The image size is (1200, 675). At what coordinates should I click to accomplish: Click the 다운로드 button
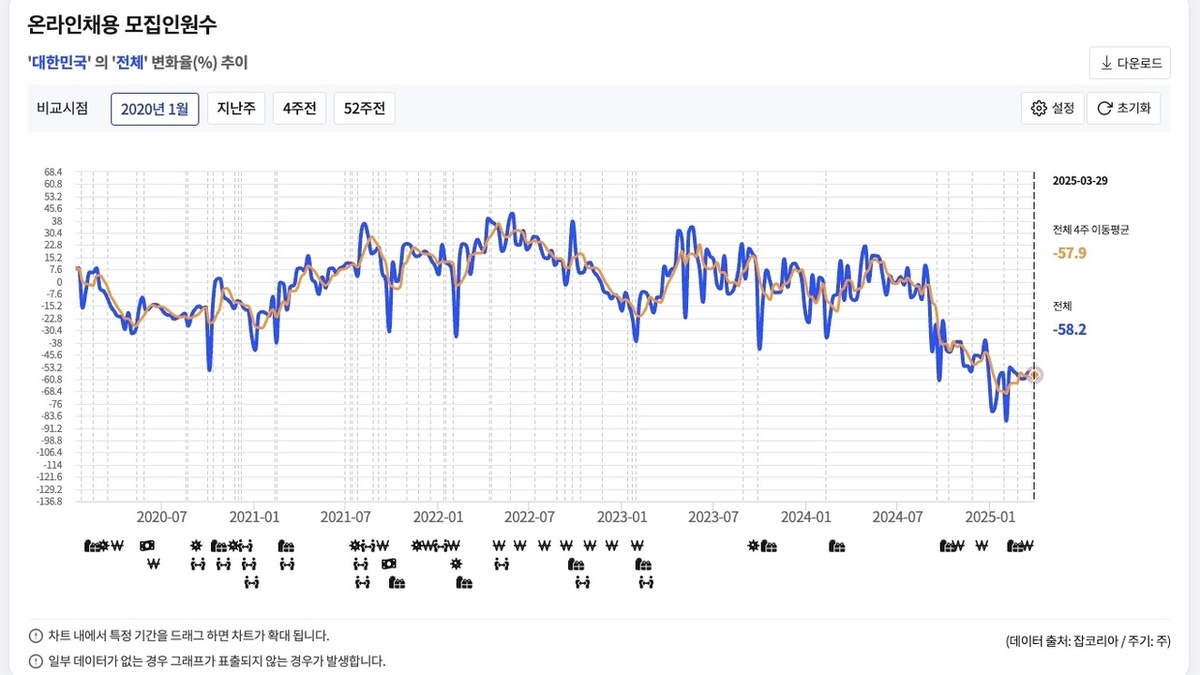pyautogui.click(x=1128, y=62)
